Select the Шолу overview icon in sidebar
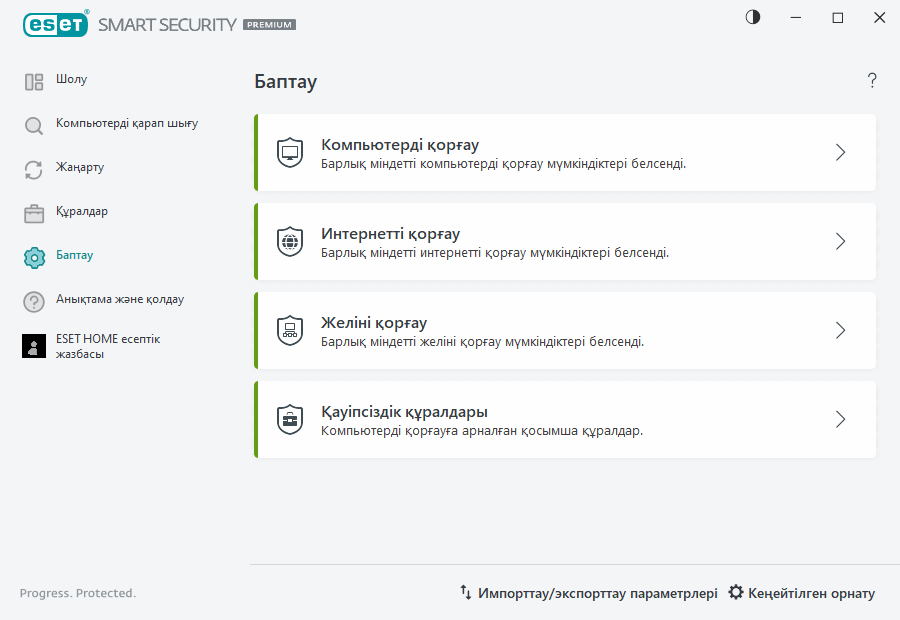This screenshot has width=900, height=620. pyautogui.click(x=33, y=80)
